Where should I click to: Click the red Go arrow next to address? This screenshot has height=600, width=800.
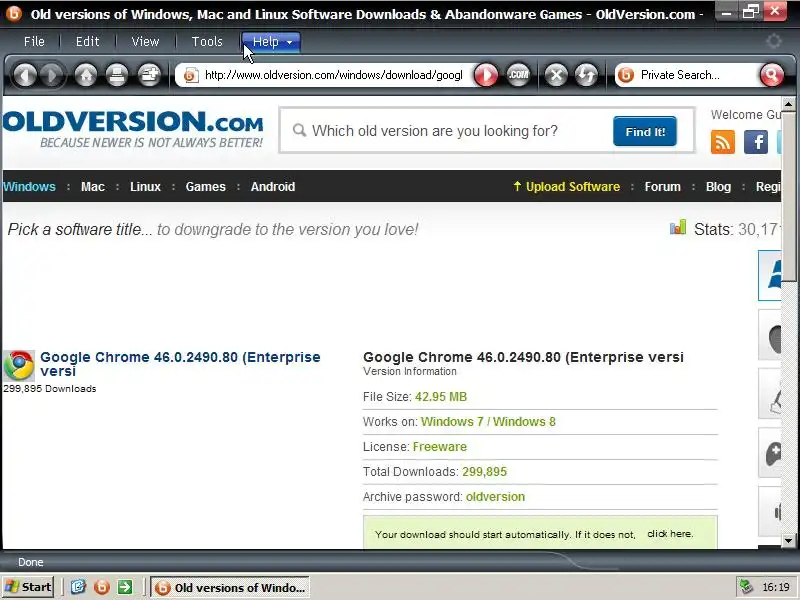[486, 76]
